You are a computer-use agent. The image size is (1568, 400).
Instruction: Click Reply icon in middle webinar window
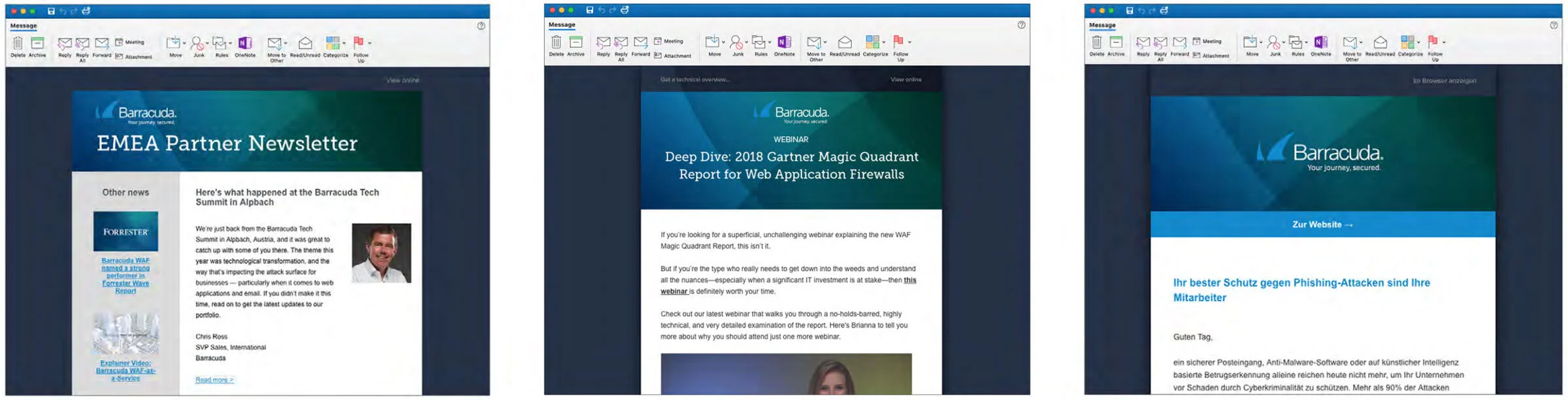tap(603, 42)
